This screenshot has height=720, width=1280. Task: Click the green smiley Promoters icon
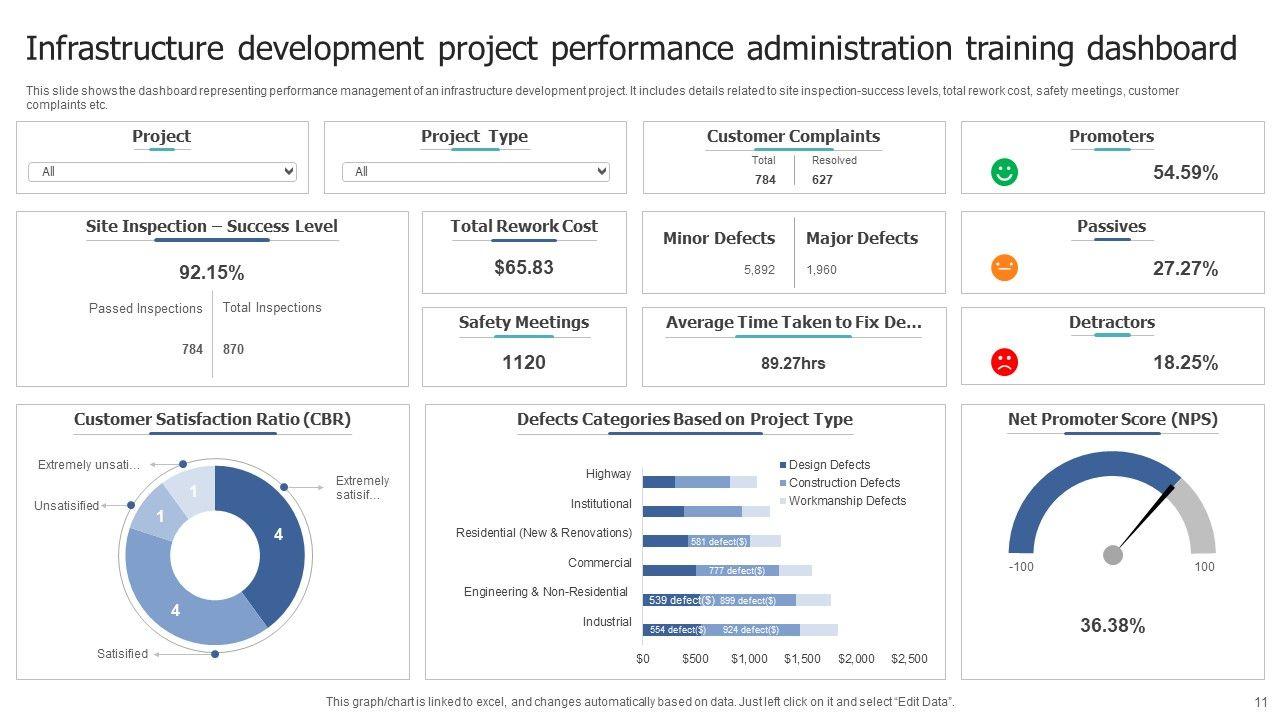(x=1004, y=172)
